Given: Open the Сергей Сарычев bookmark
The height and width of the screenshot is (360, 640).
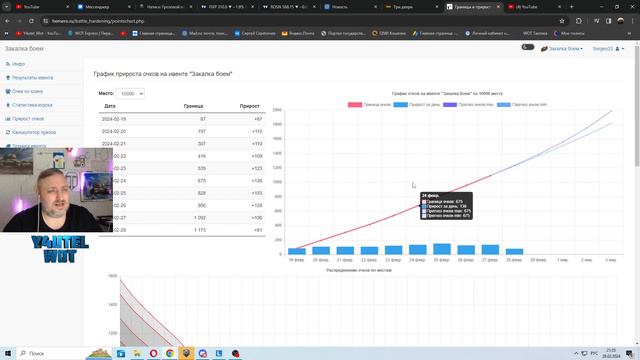Looking at the screenshot, I should tap(255, 33).
